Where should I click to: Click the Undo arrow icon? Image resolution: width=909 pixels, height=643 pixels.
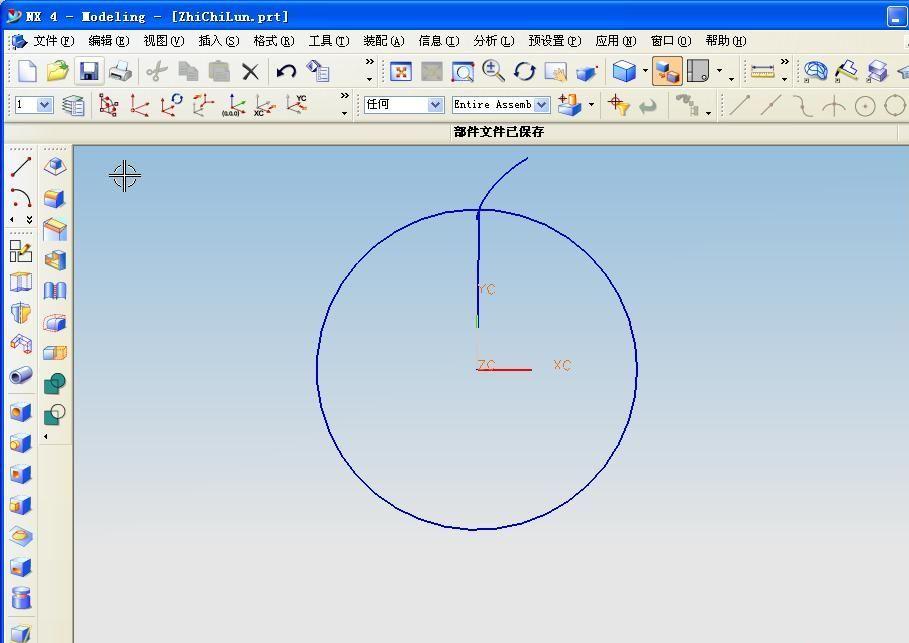(x=287, y=71)
